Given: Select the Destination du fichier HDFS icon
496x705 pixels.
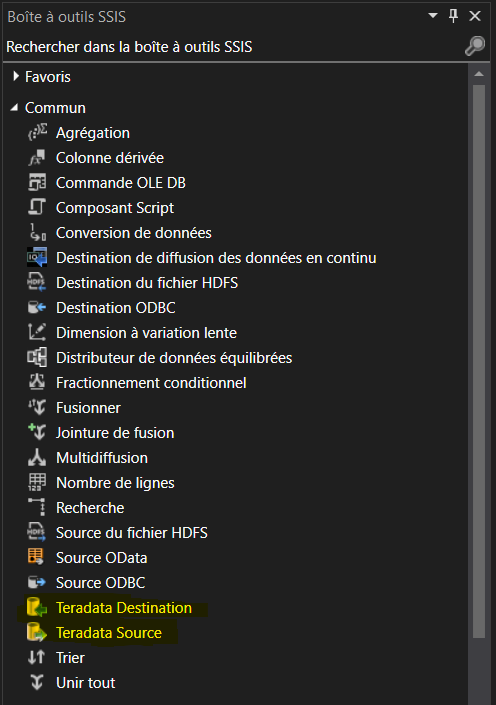Looking at the screenshot, I should click(37, 283).
